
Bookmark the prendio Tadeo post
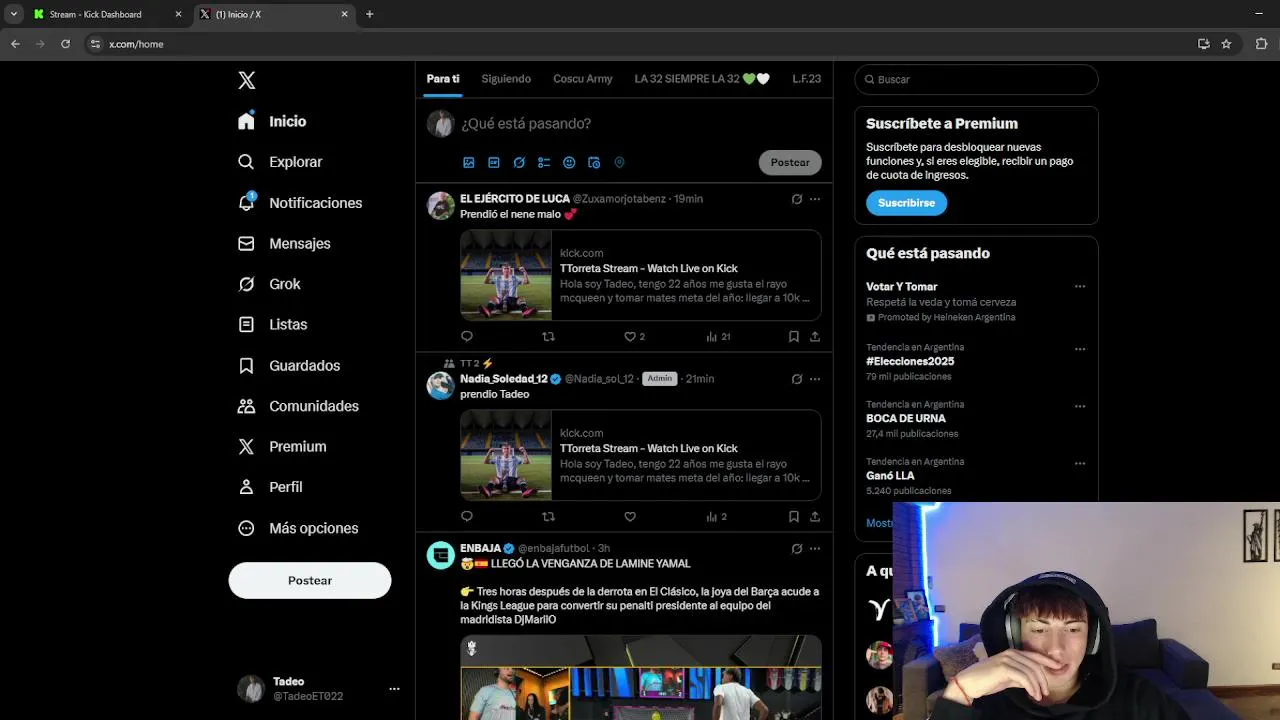794,517
